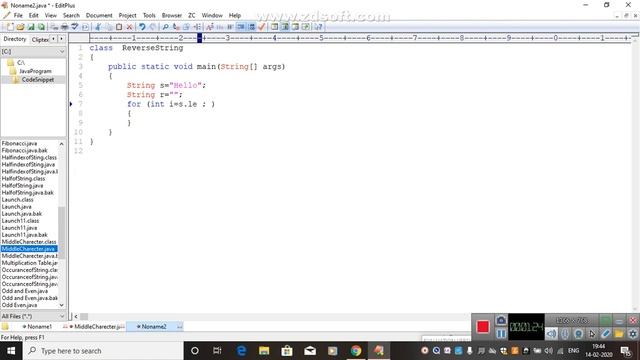Open the Window menu
The height and width of the screenshot is (360, 640).
[212, 15]
